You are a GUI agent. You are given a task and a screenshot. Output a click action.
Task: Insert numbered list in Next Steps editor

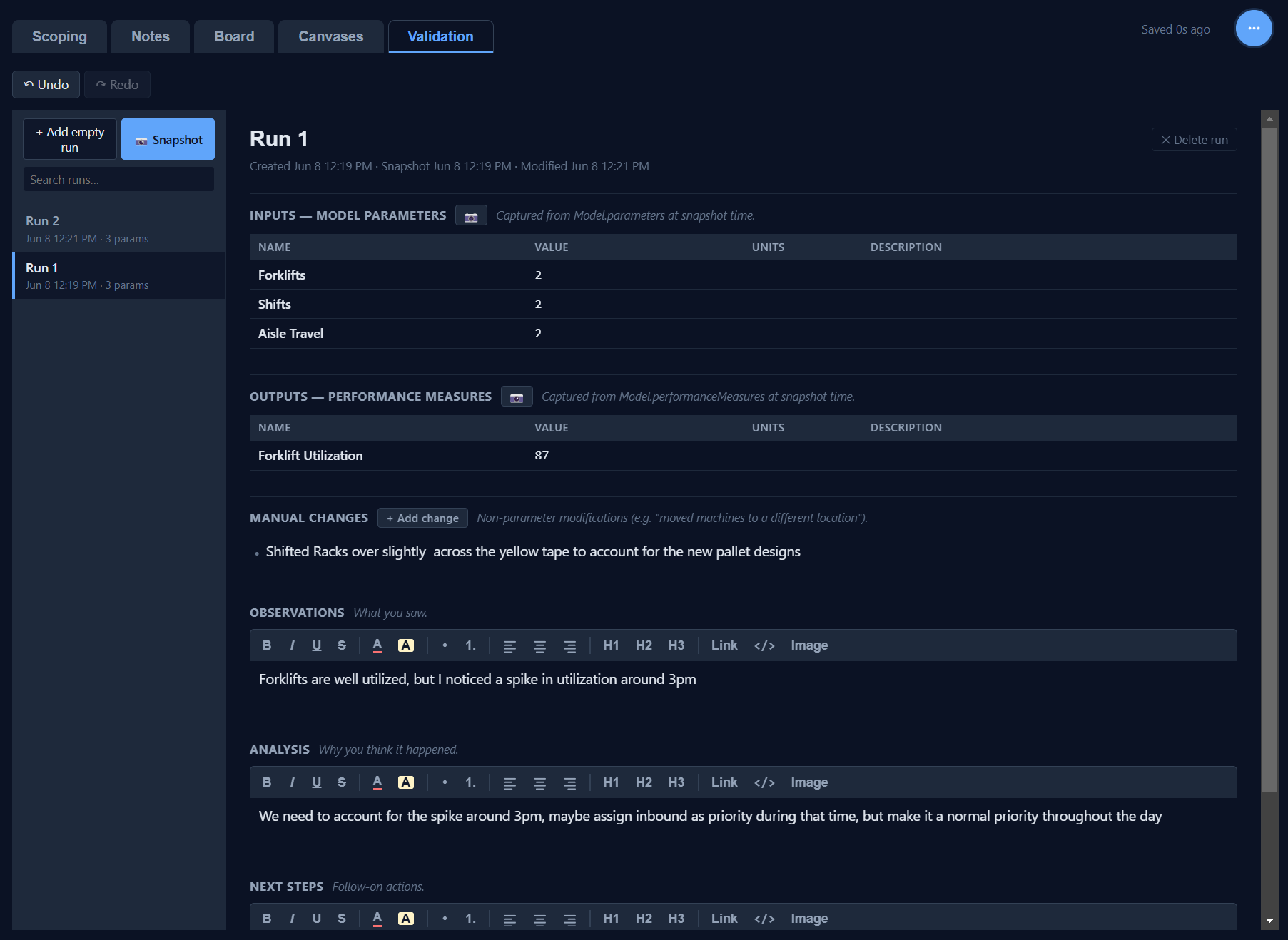(x=470, y=919)
